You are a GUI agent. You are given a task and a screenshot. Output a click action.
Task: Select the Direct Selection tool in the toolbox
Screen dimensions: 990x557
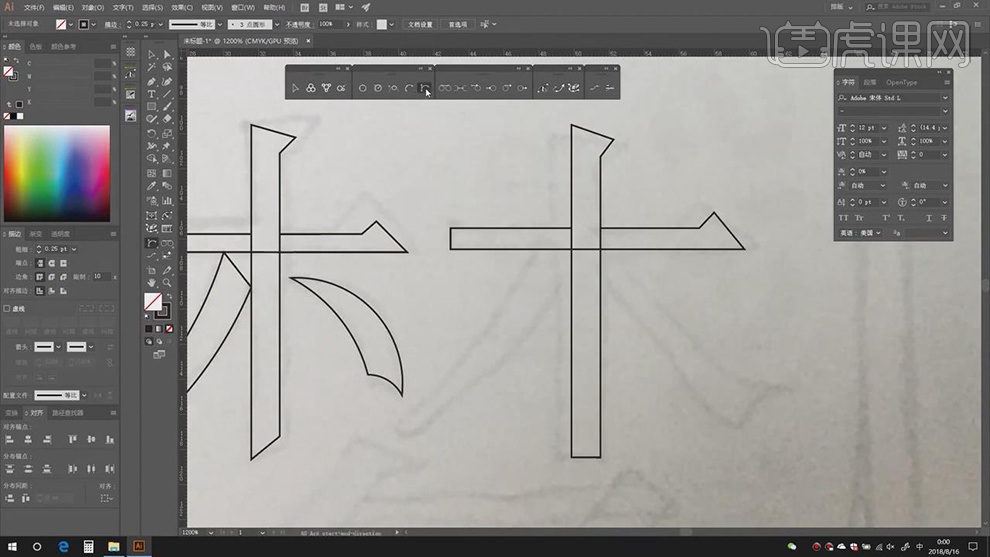(167, 55)
